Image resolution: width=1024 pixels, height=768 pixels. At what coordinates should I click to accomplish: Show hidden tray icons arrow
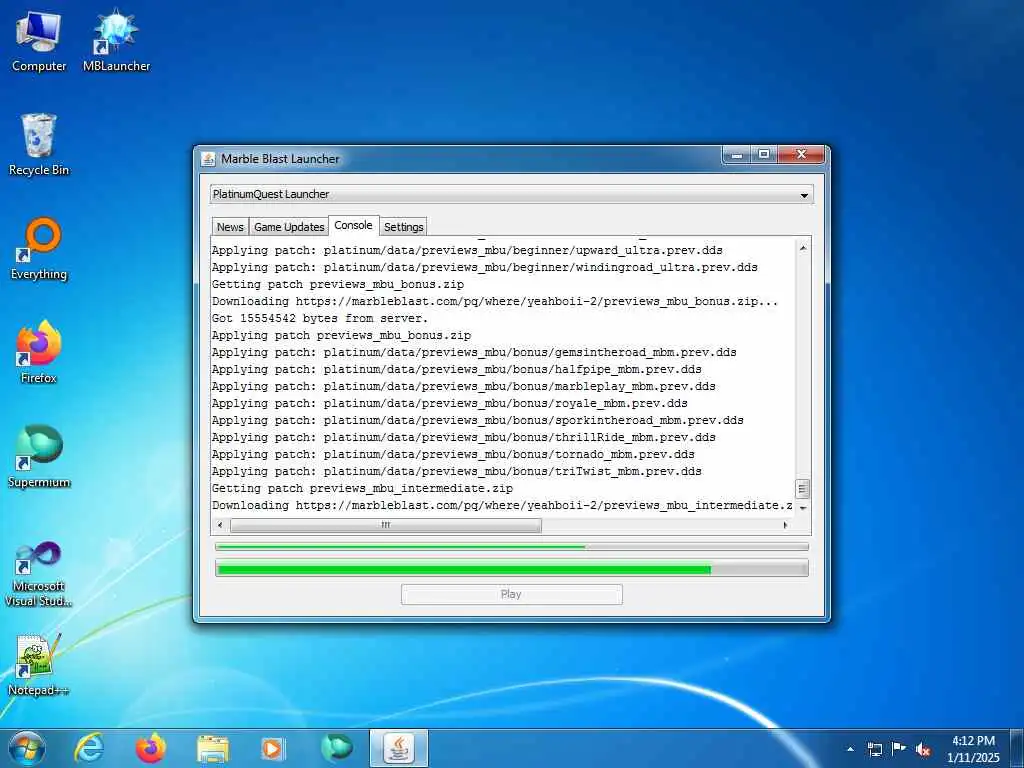(x=850, y=749)
